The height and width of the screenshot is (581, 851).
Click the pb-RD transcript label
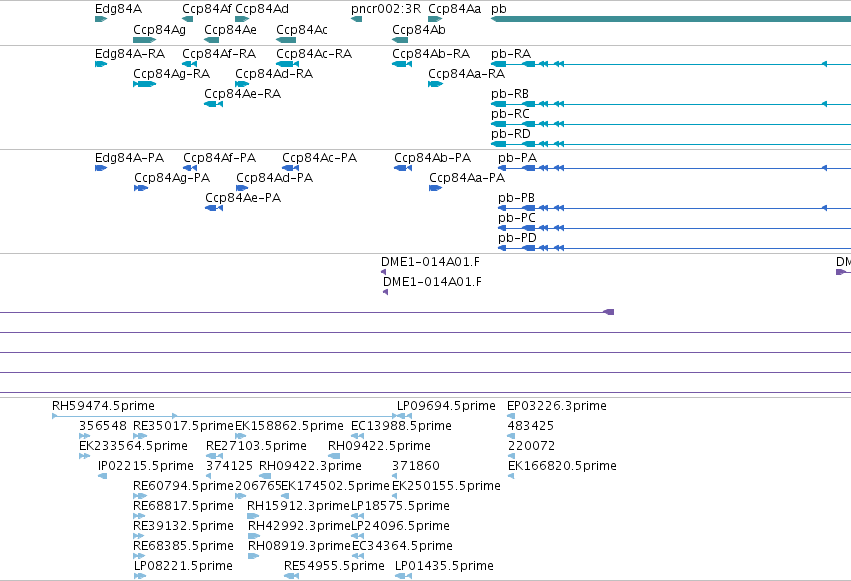coord(511,134)
